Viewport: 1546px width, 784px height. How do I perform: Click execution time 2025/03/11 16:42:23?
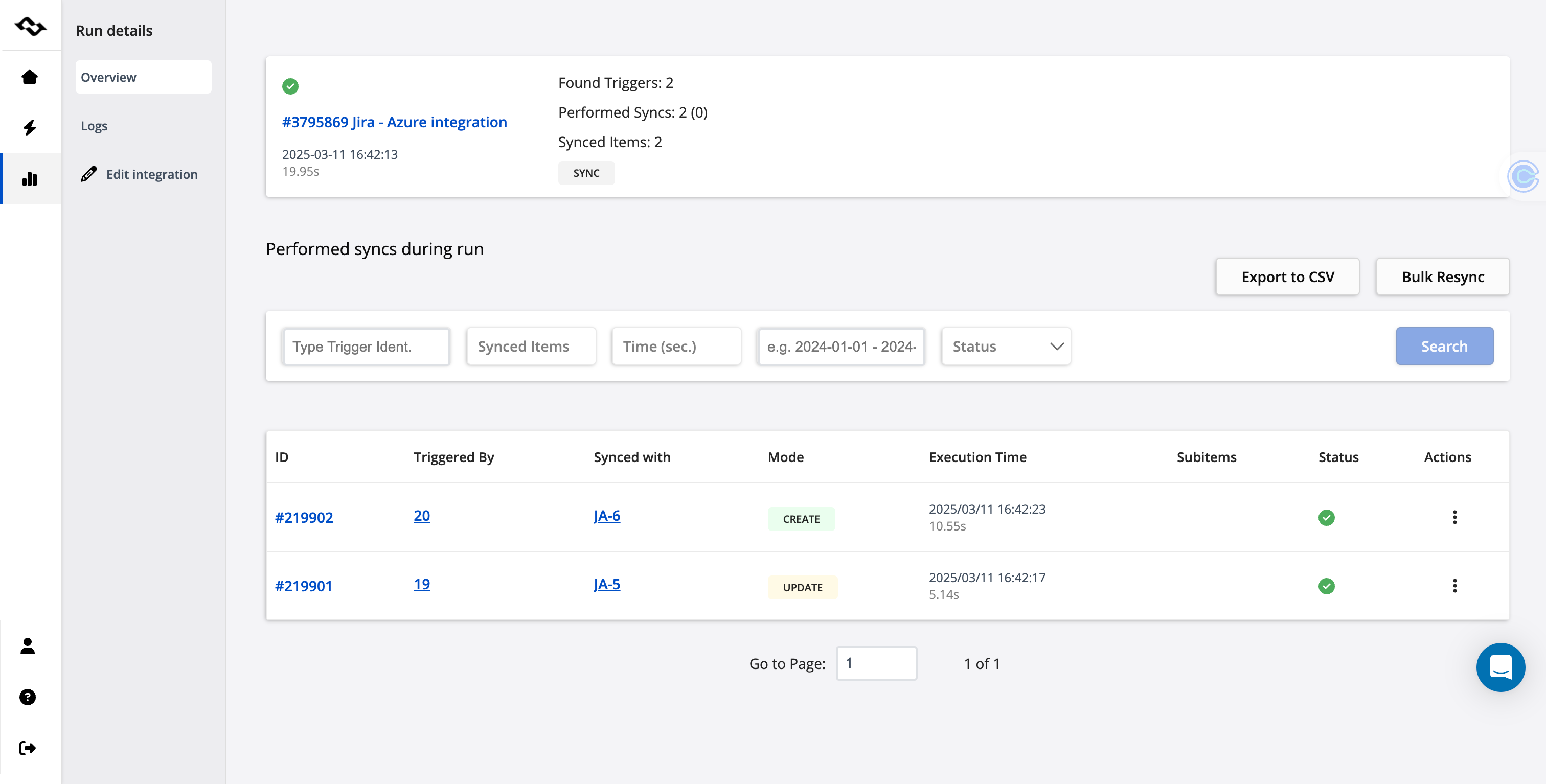tap(987, 509)
